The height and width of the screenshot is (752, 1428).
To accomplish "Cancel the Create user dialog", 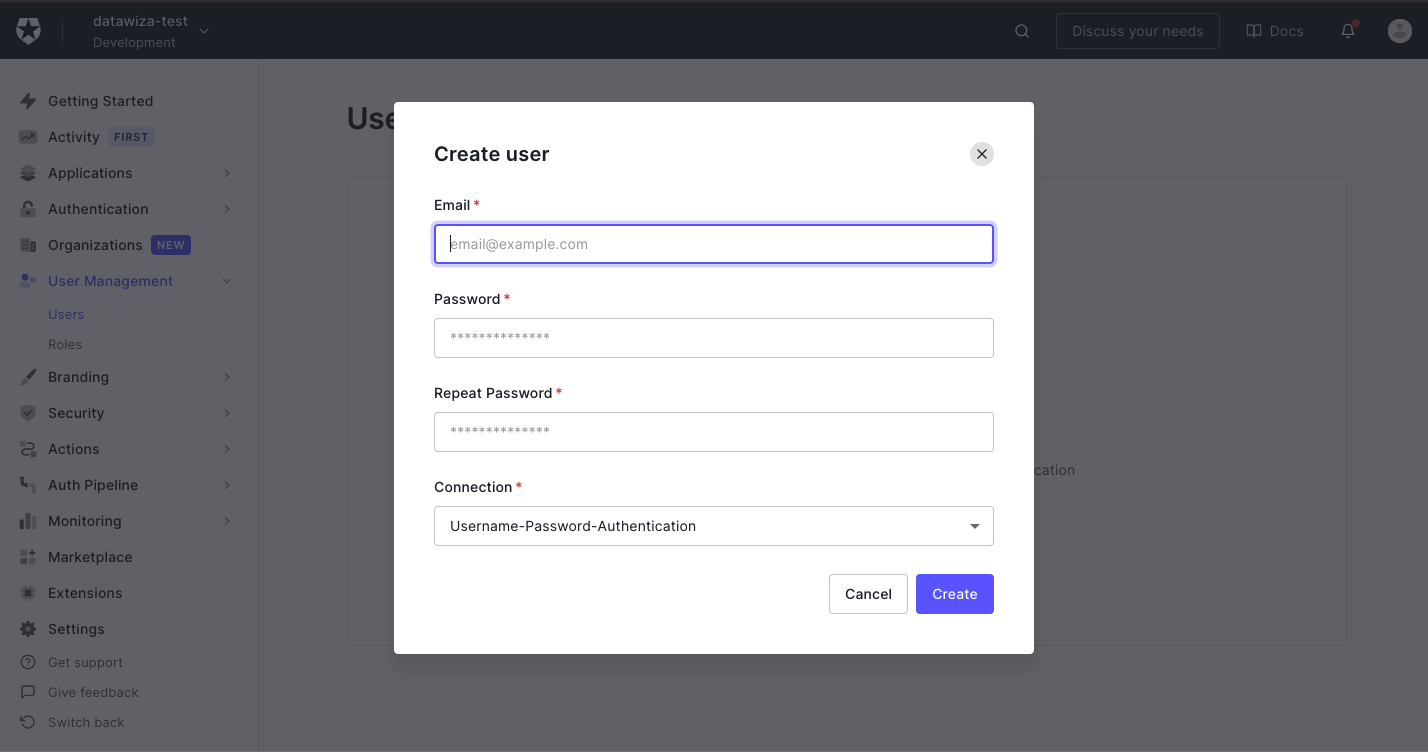I will (x=867, y=593).
